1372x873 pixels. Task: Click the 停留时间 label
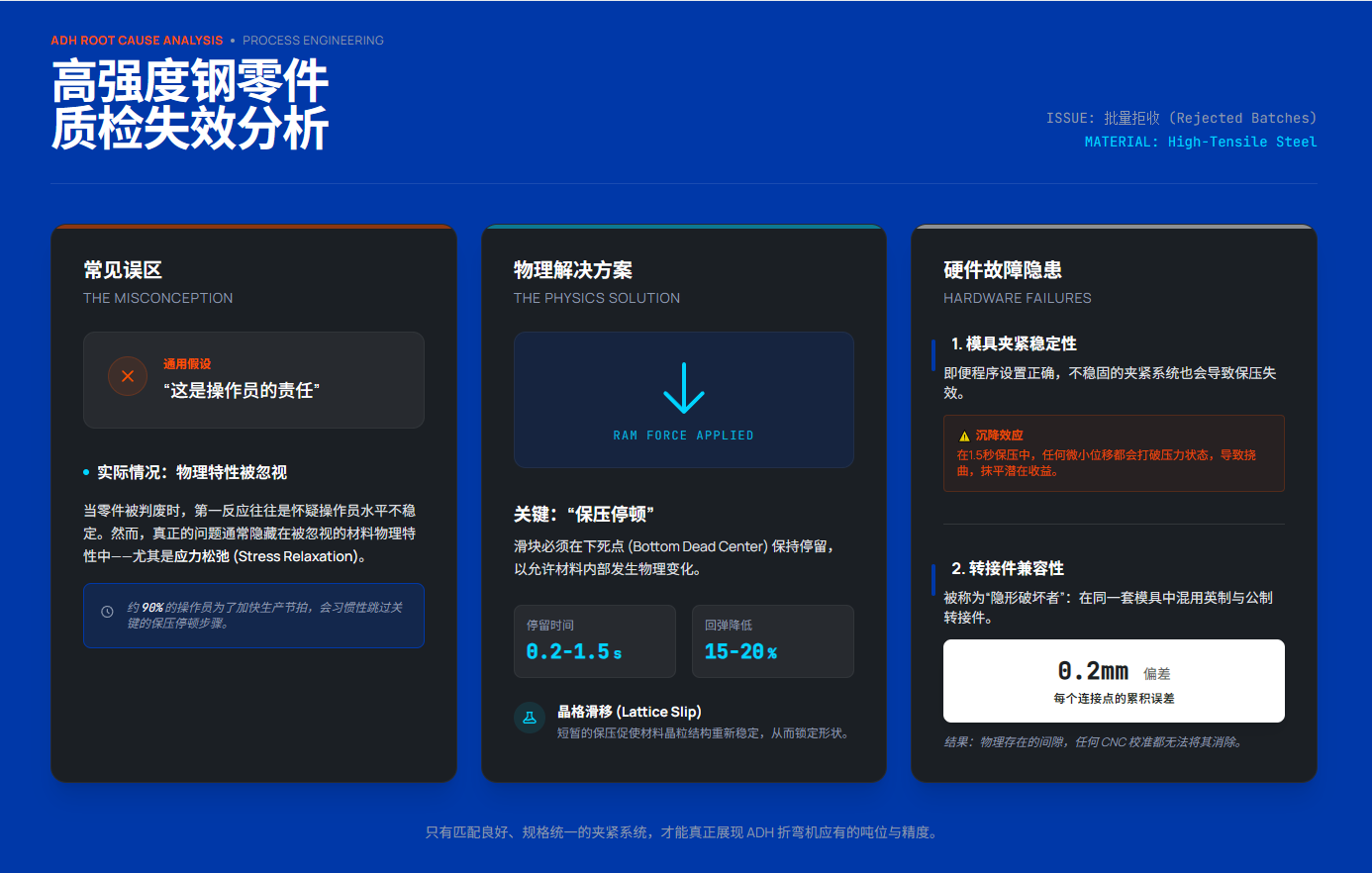(x=550, y=626)
